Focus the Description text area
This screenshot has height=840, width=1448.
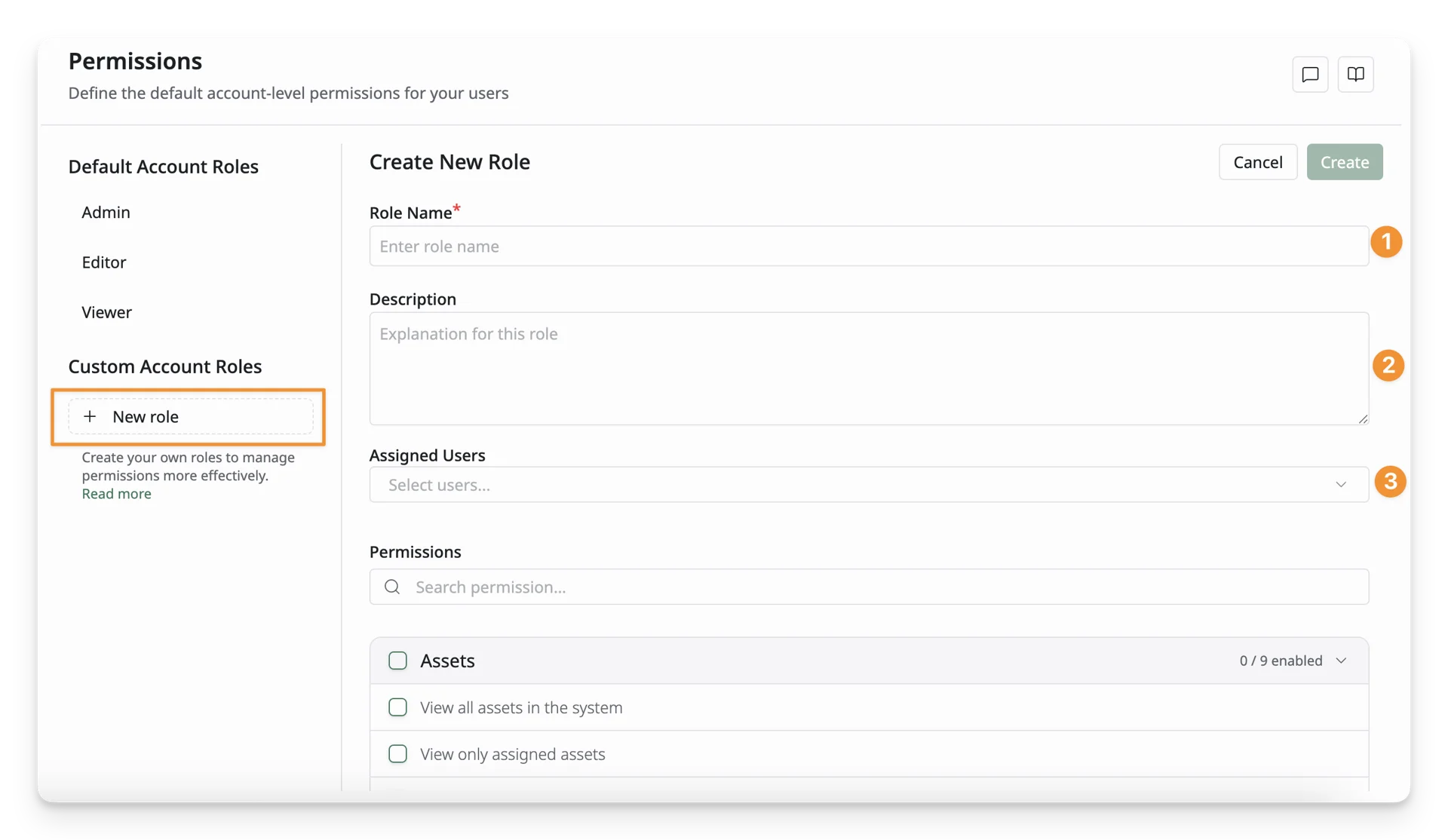(x=869, y=369)
